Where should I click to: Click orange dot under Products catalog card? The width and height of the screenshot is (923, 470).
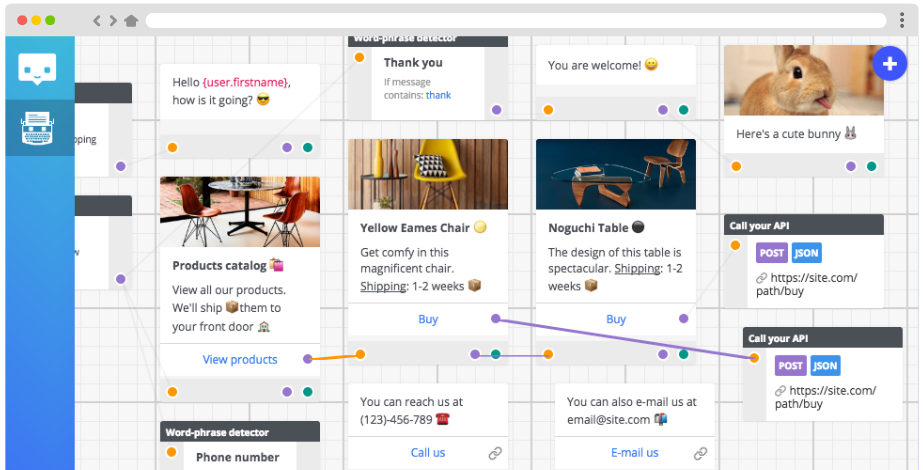click(x=172, y=392)
